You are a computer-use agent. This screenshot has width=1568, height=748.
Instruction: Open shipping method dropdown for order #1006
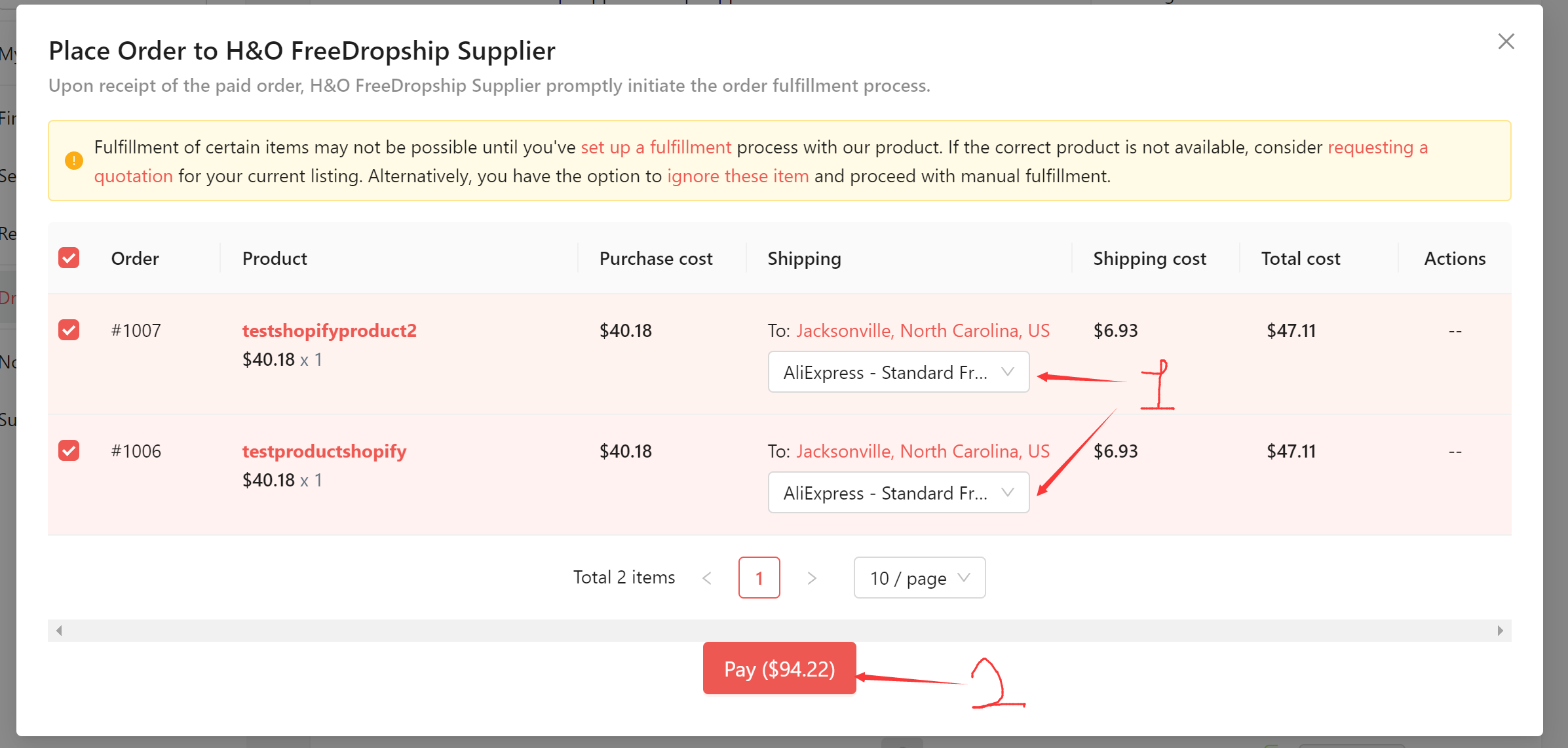pos(898,492)
